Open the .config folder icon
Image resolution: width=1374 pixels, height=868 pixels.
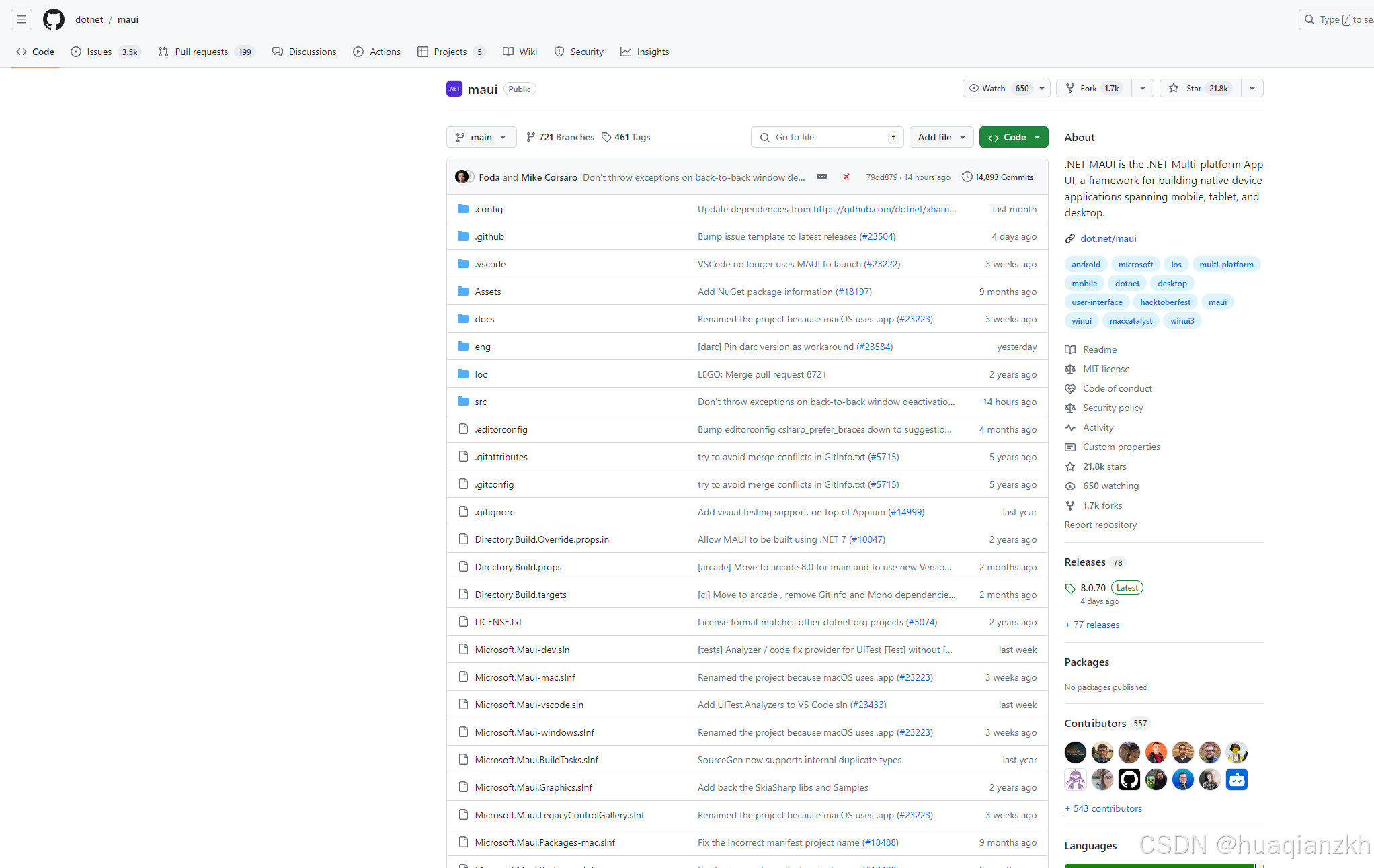click(x=463, y=209)
